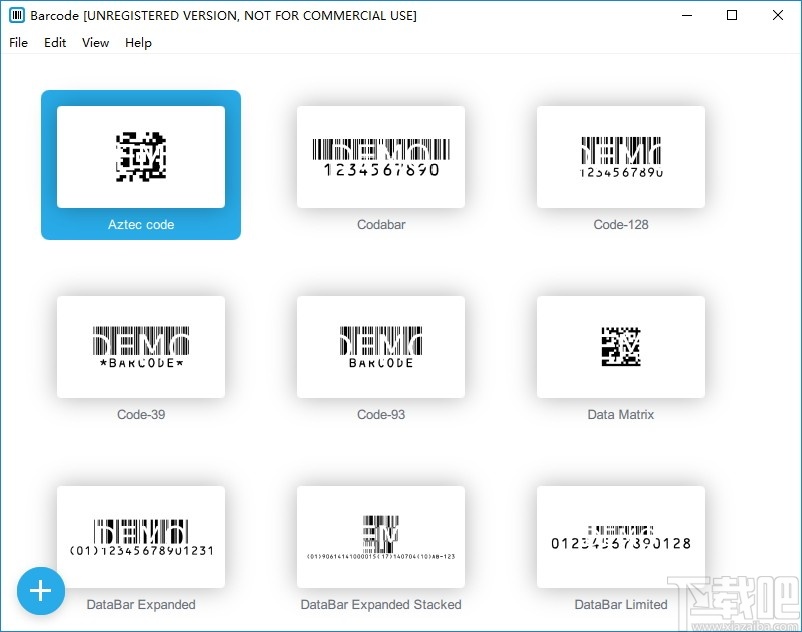Viewport: 802px width, 632px height.
Task: Click the Aztec code label
Action: point(141,224)
